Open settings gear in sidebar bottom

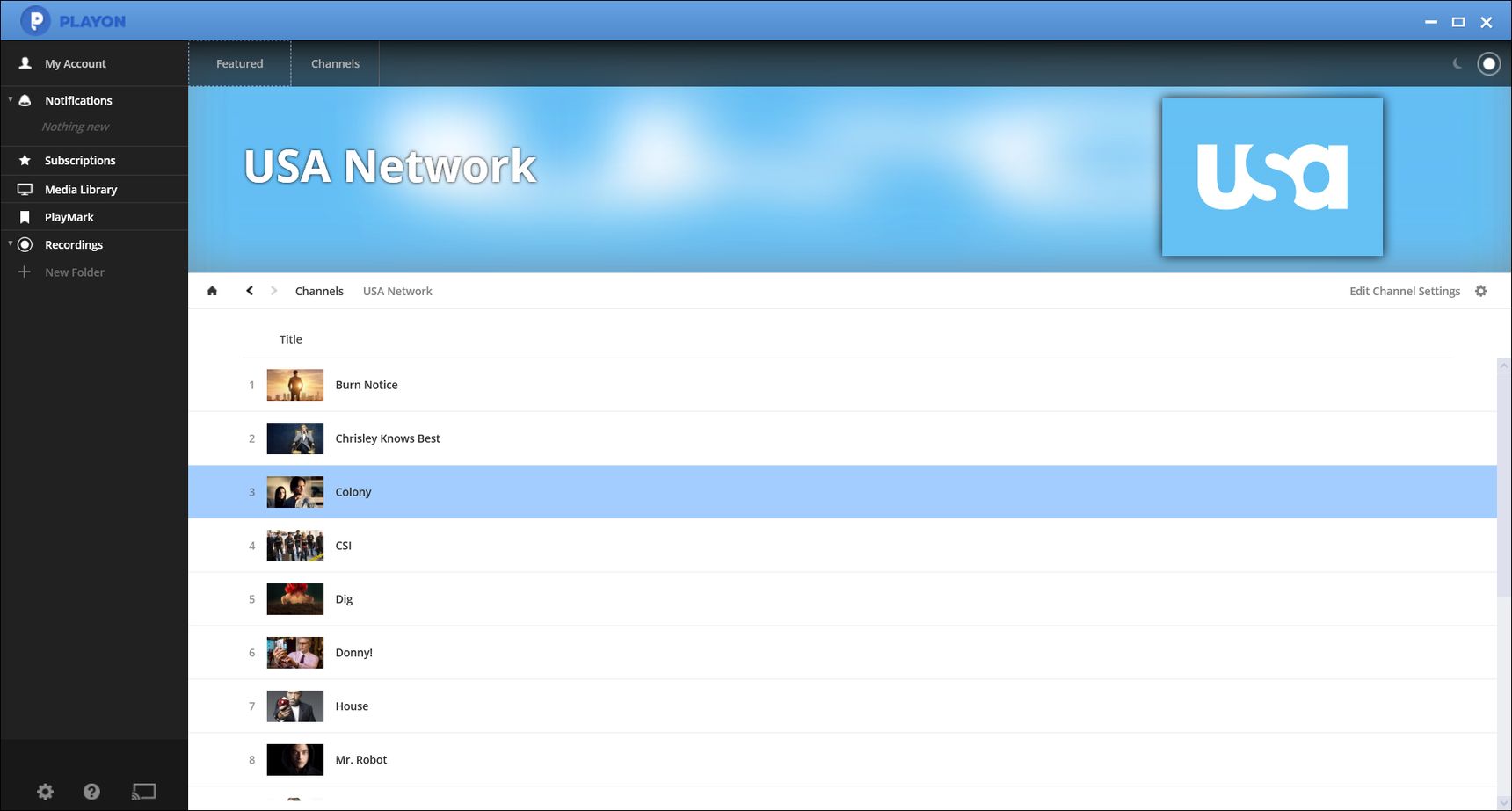tap(45, 792)
